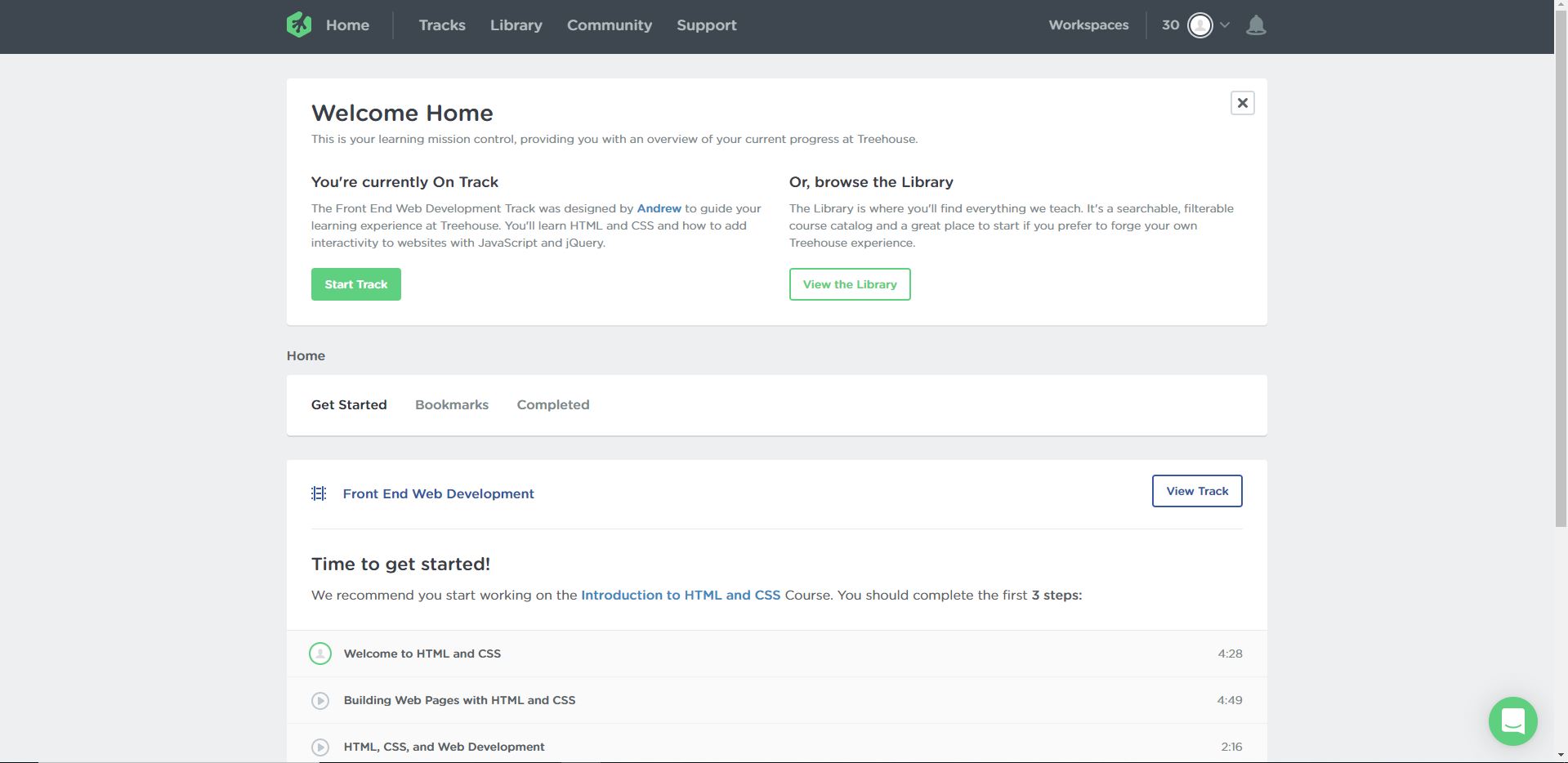Dismiss the Welcome Home panel
This screenshot has height=763, width=1568.
(x=1242, y=103)
